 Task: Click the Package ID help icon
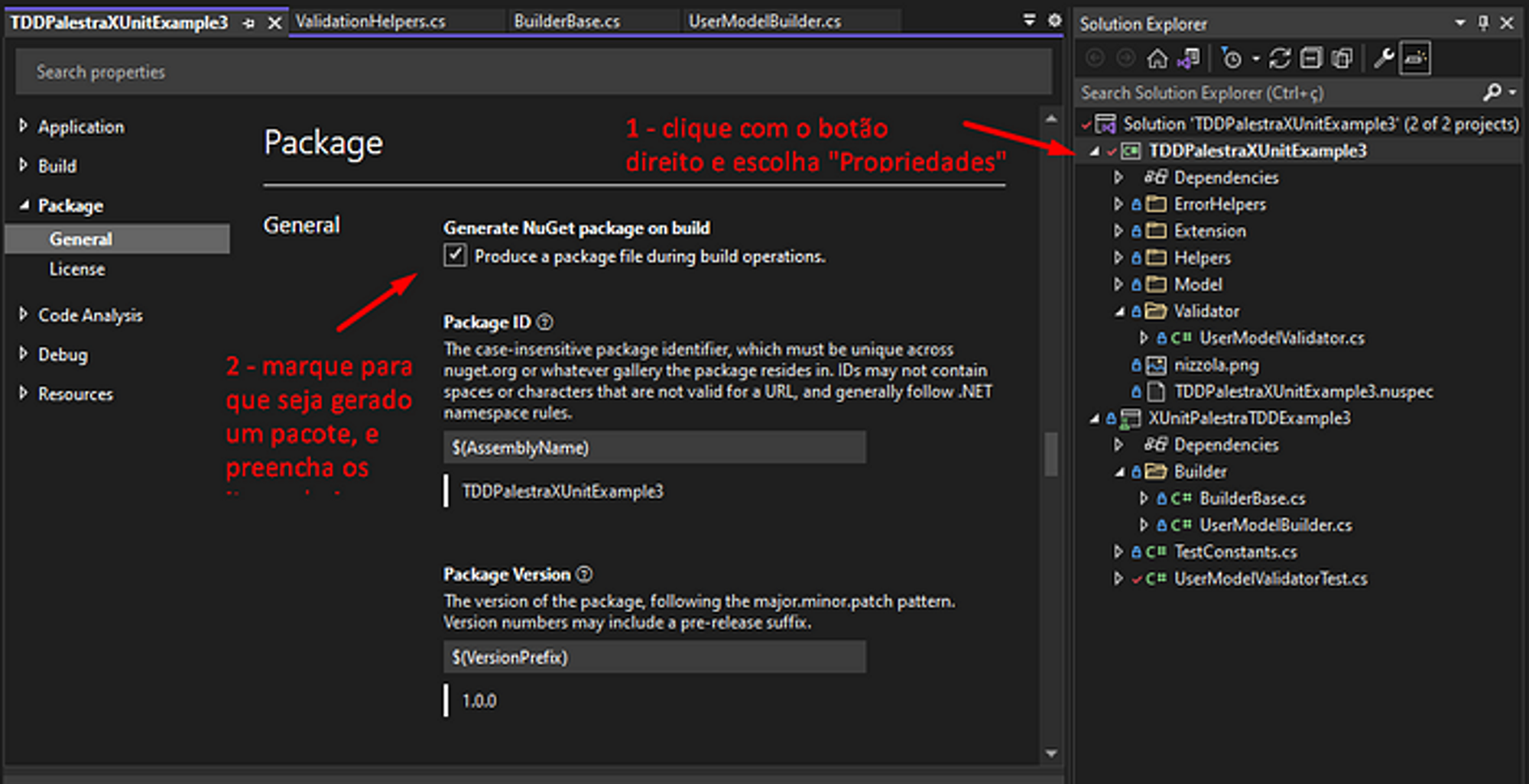[x=544, y=322]
